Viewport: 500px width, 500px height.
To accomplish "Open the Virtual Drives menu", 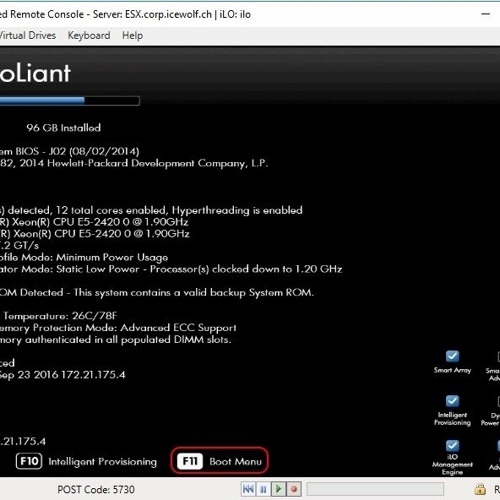I will (x=28, y=35).
